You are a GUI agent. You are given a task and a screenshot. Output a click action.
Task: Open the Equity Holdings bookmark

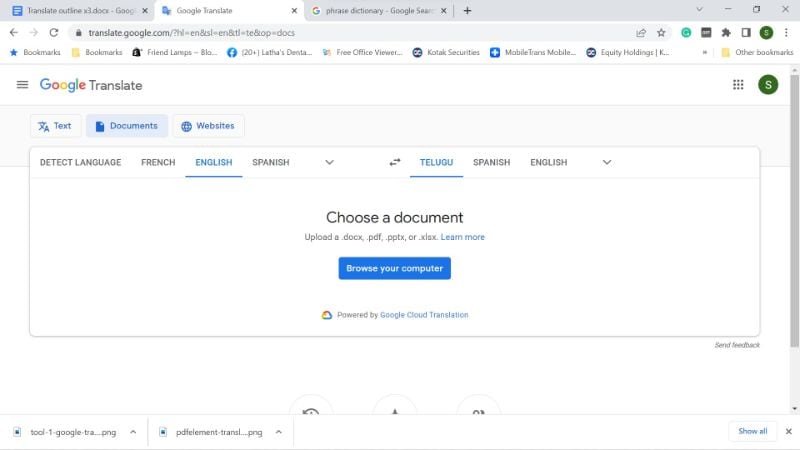click(628, 53)
